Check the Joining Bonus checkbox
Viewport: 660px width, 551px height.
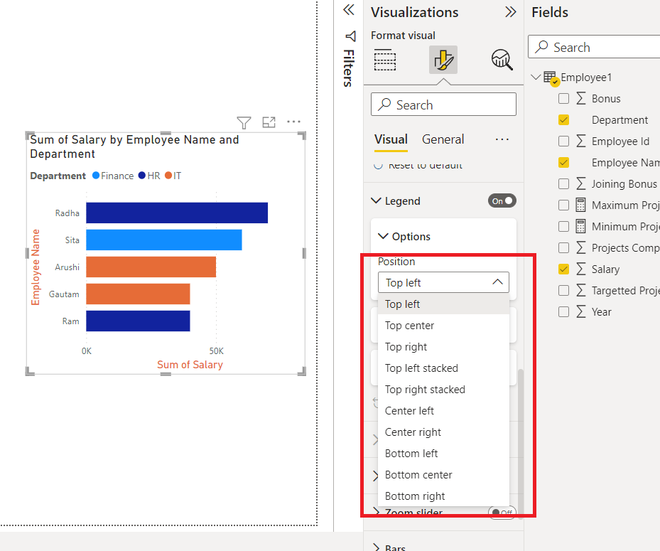pos(563,184)
